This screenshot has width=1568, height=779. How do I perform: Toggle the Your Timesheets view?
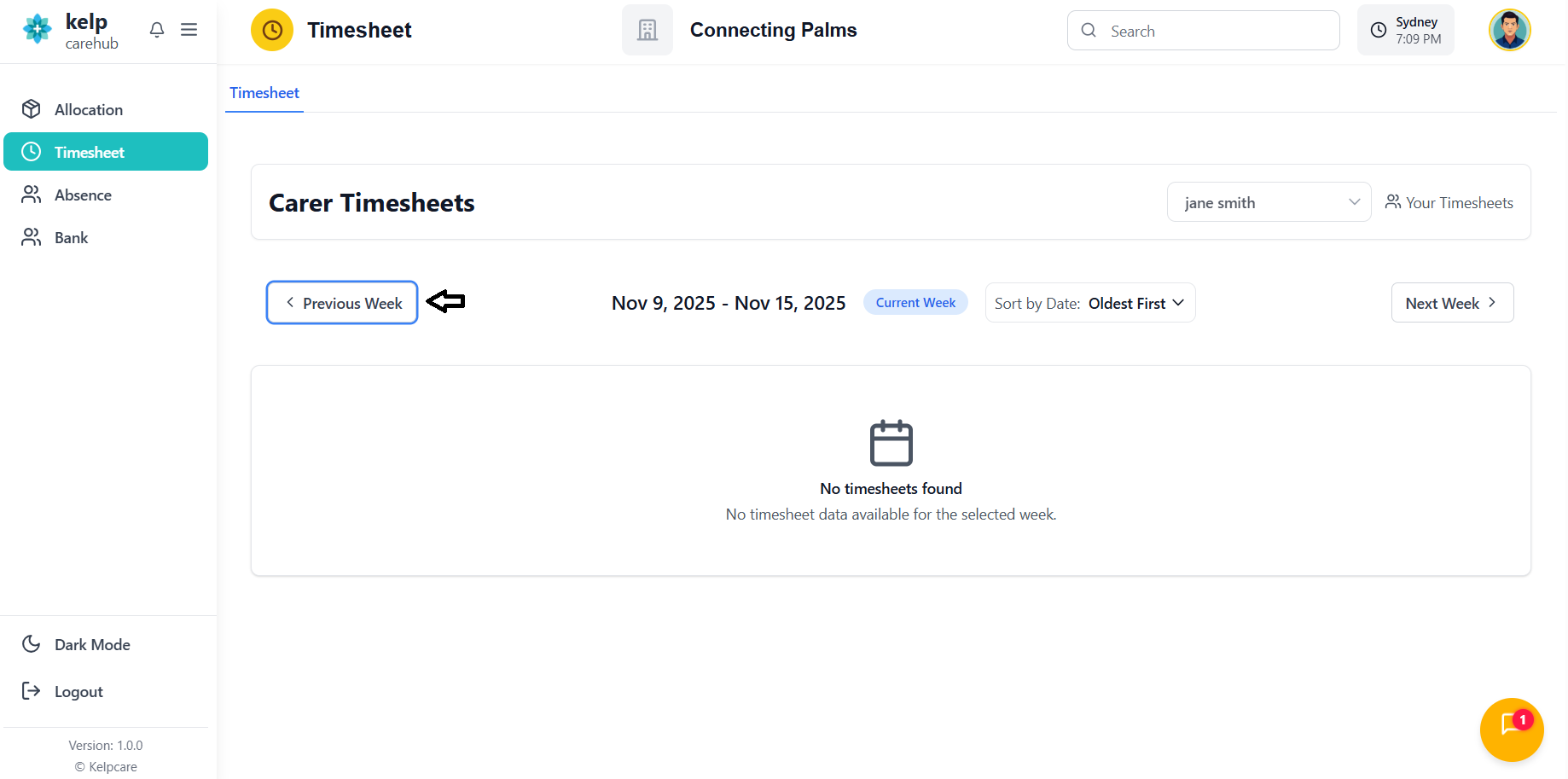point(1449,202)
